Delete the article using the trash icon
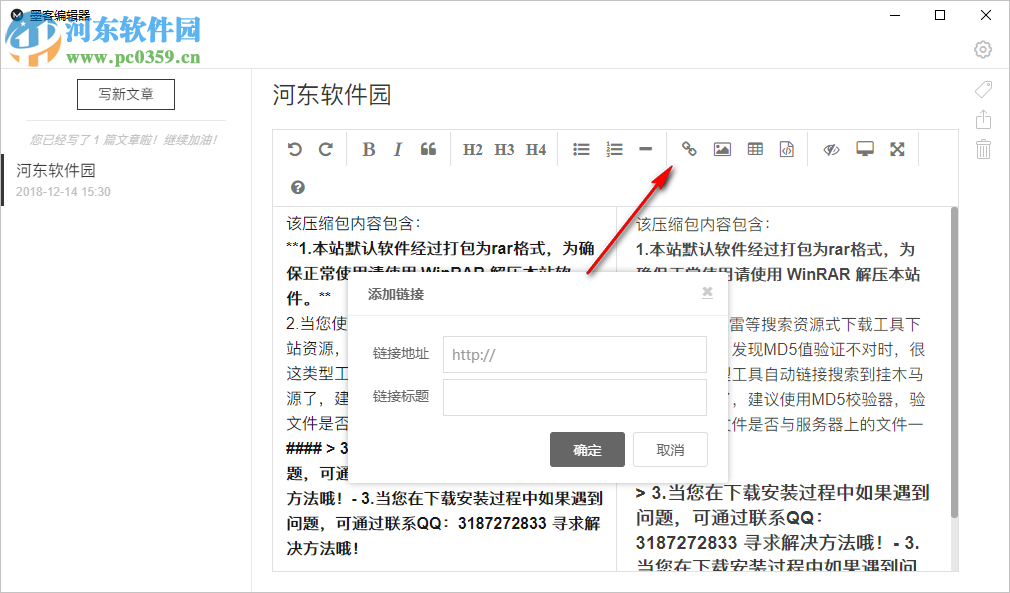Viewport: 1010px width, 593px height. (983, 148)
